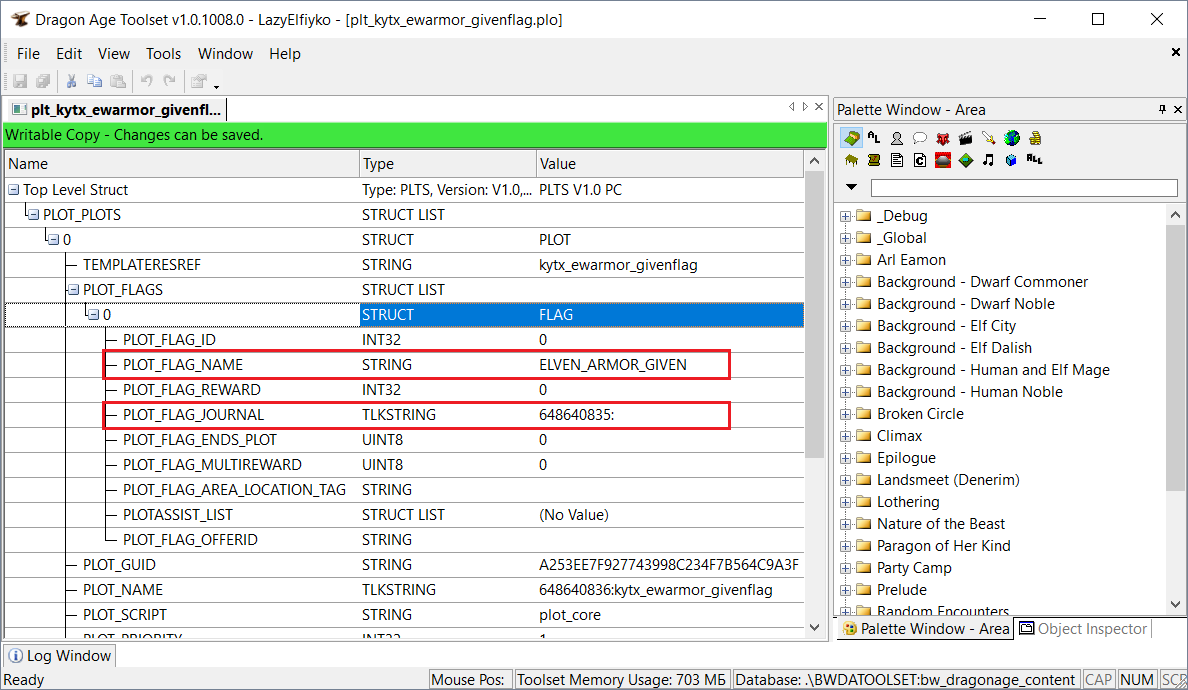
Task: Collapse the PLOT_FLAGS node
Action: pos(73,289)
